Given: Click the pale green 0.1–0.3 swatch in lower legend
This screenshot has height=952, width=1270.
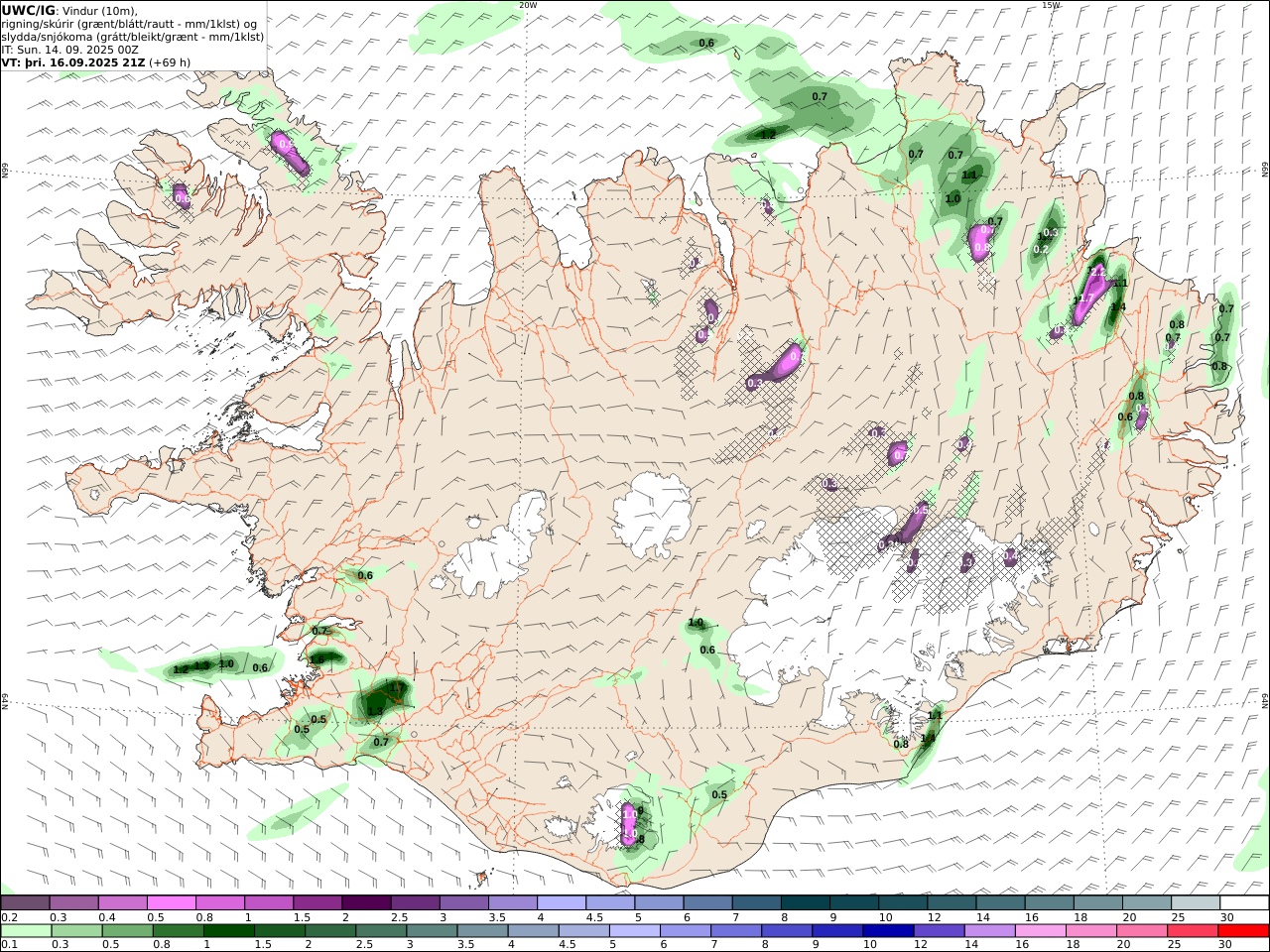Looking at the screenshot, I should click(26, 931).
